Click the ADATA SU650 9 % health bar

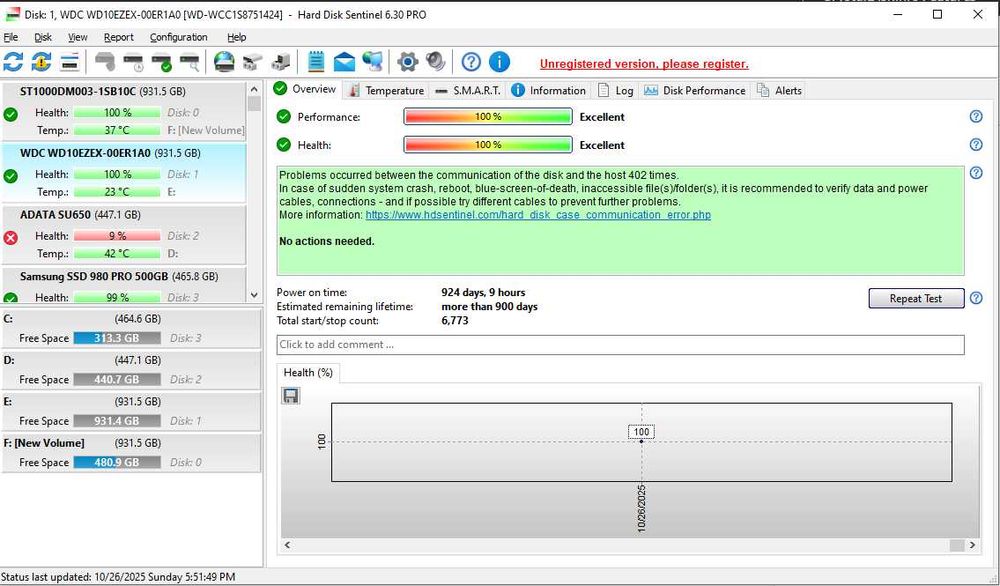pyautogui.click(x=117, y=236)
